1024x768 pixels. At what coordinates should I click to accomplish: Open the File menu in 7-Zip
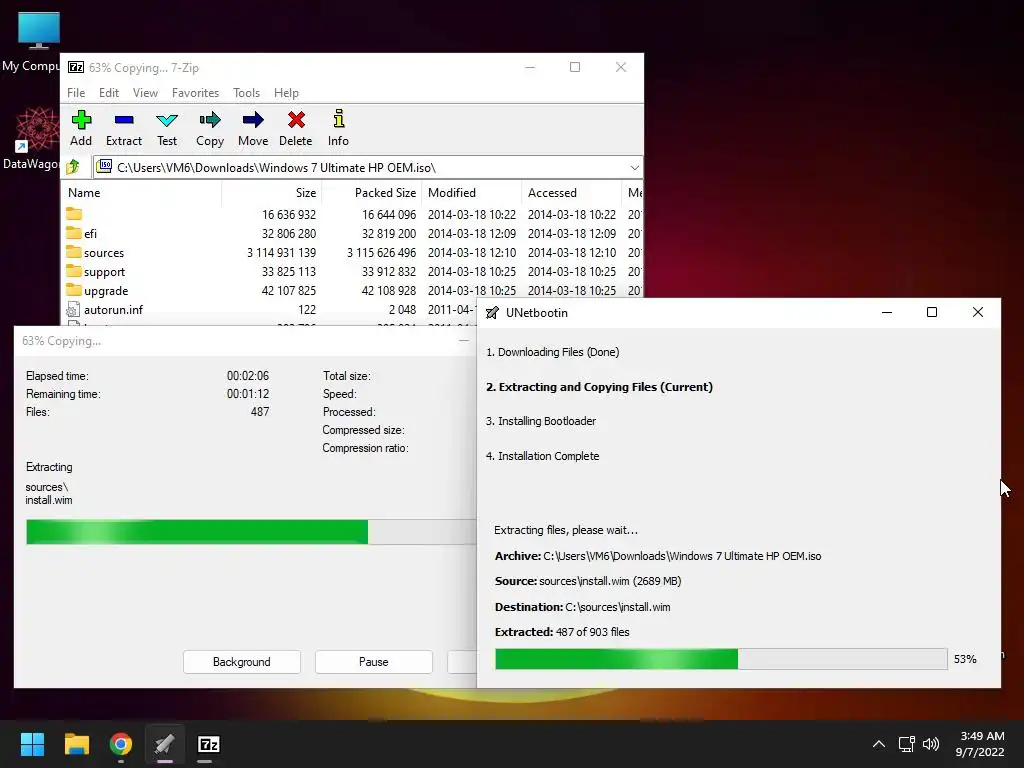coord(76,93)
